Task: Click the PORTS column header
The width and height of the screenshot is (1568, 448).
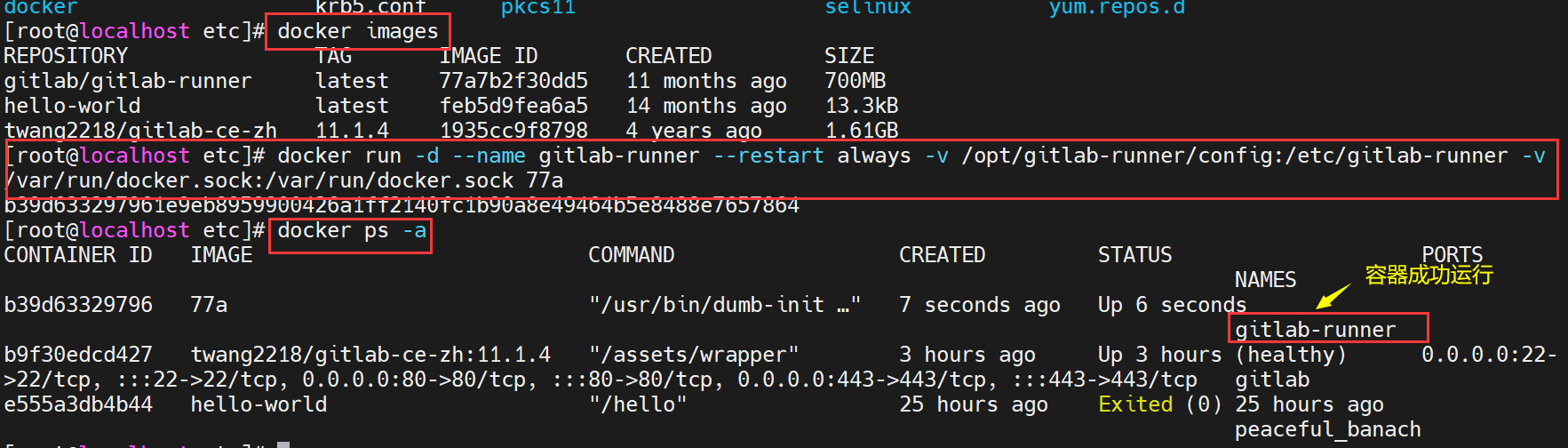Action: coord(1453,255)
